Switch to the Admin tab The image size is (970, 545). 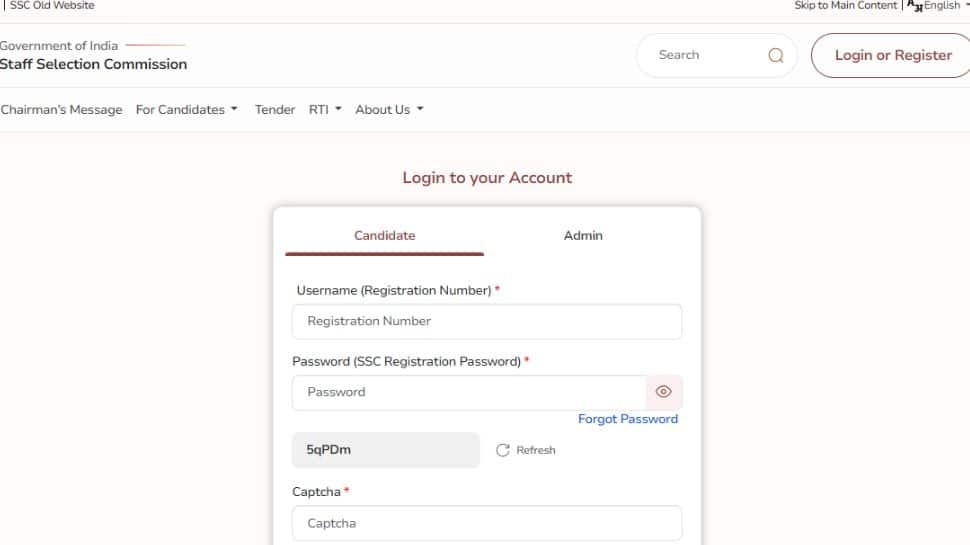pos(583,236)
